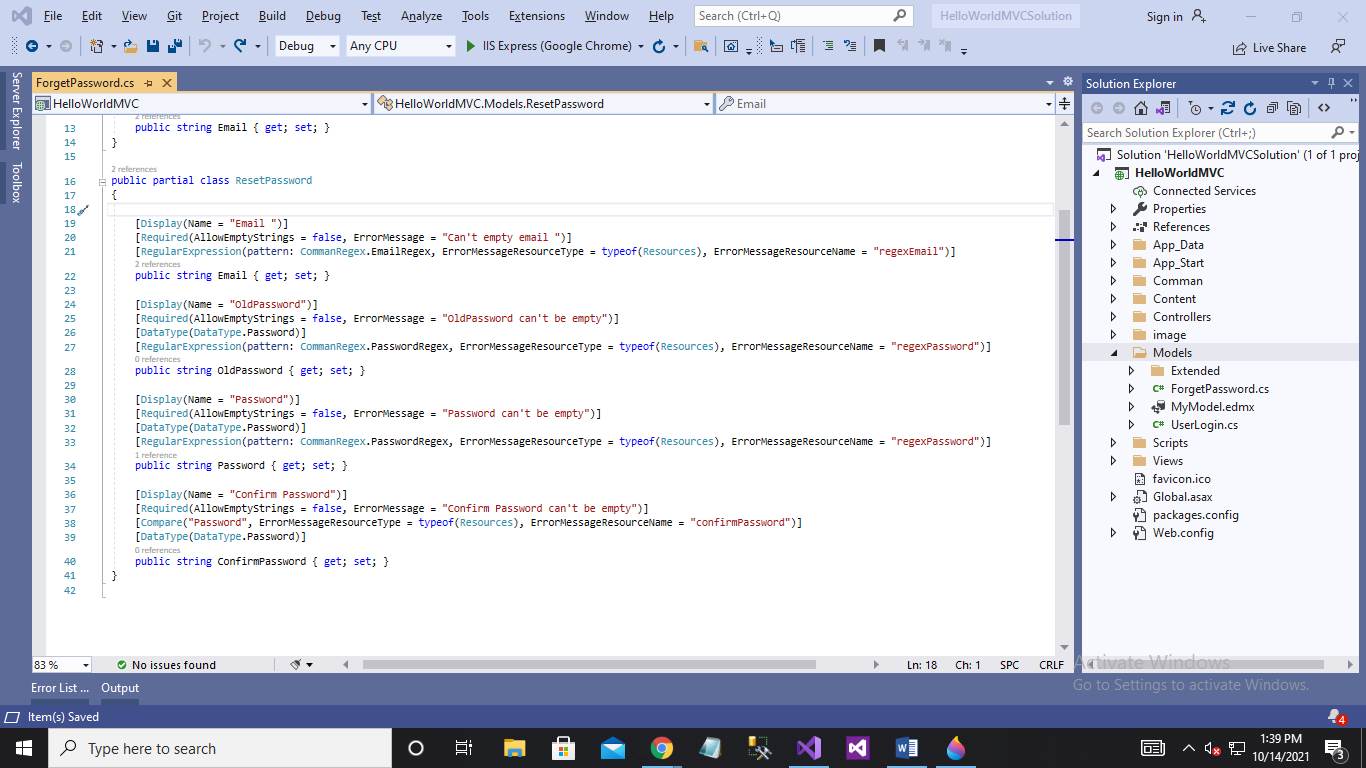Image resolution: width=1366 pixels, height=768 pixels.
Task: Collapse the ResetPassword class outline toggle
Action: 102,181
